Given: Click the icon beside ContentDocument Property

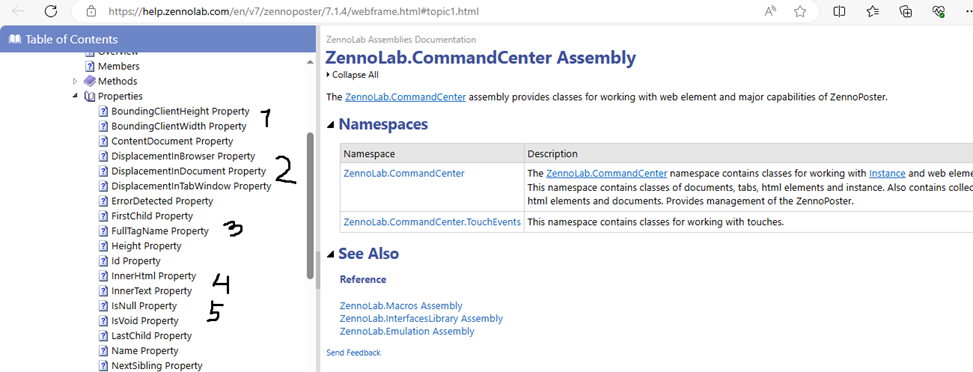Looking at the screenshot, I should pos(104,142).
